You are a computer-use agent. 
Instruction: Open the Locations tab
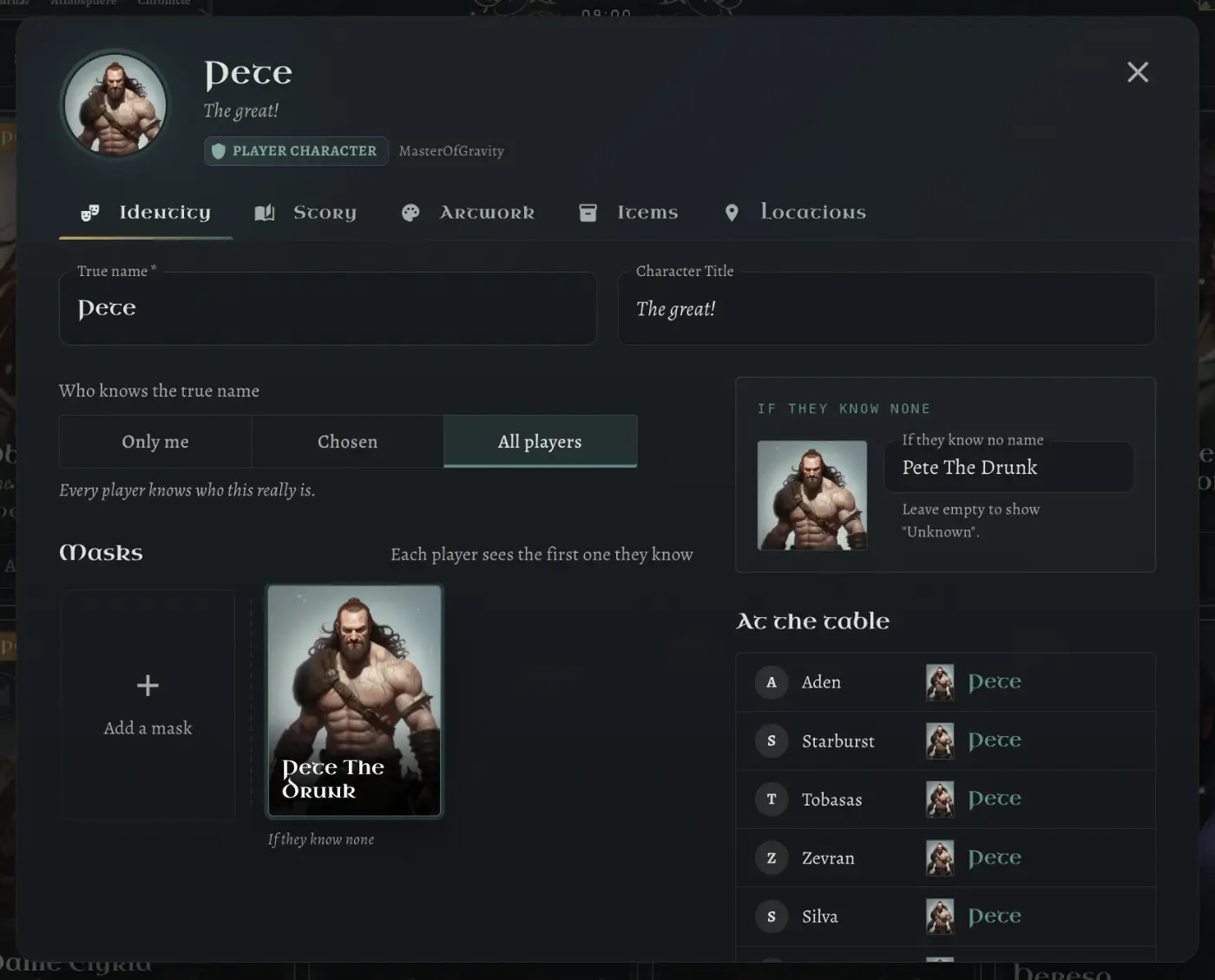[x=795, y=213]
